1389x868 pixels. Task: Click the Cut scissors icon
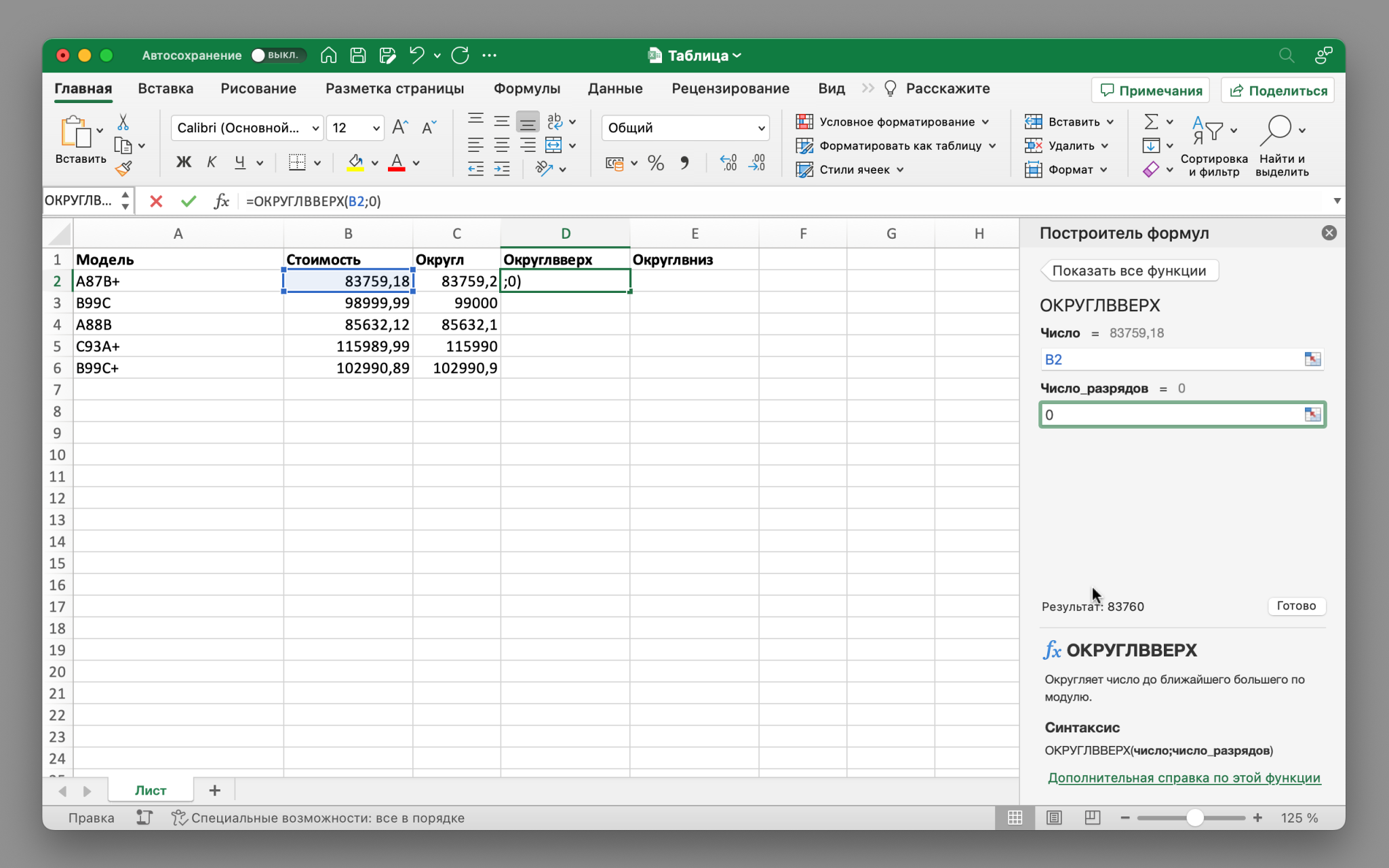tap(123, 122)
